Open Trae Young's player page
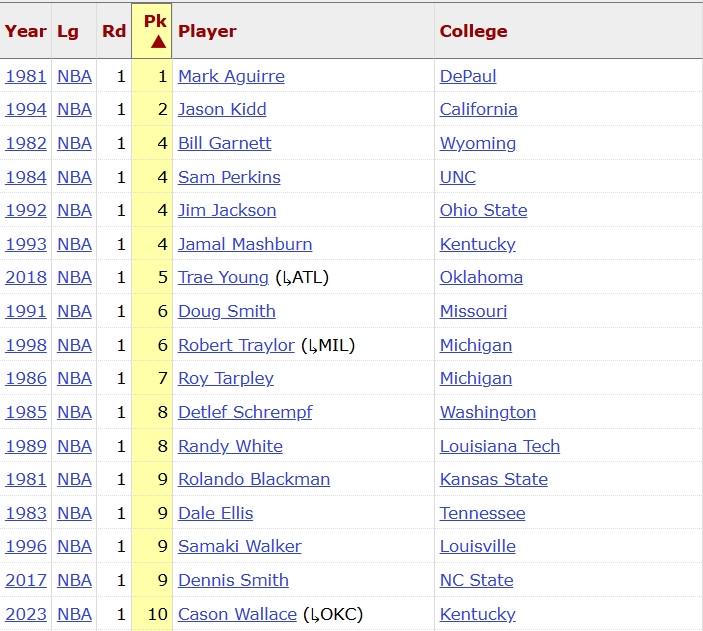This screenshot has height=631, width=703. click(223, 277)
